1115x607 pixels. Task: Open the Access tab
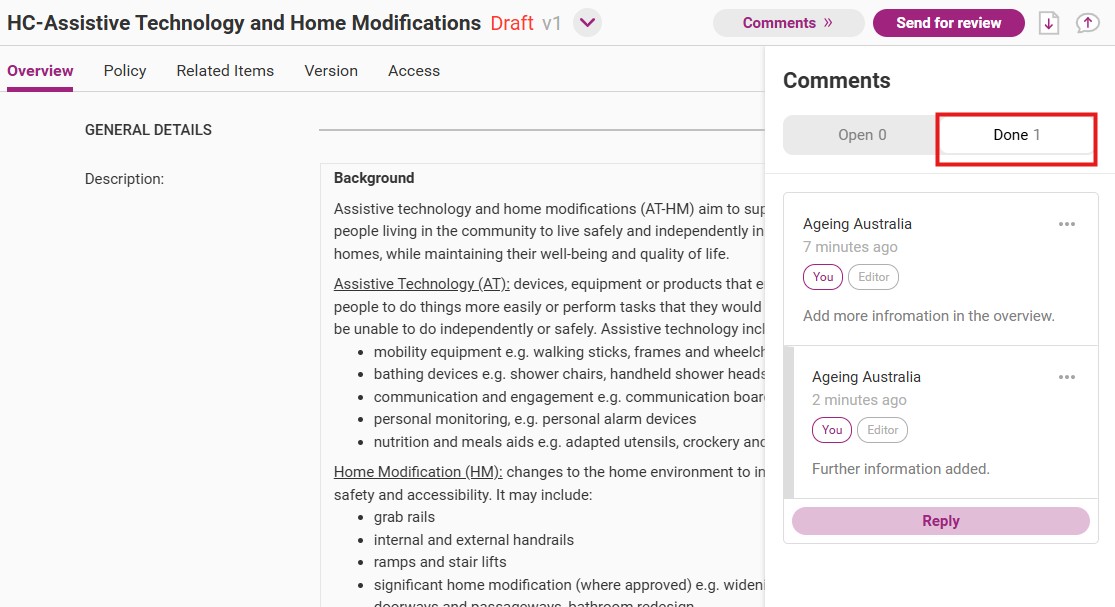pyautogui.click(x=414, y=70)
